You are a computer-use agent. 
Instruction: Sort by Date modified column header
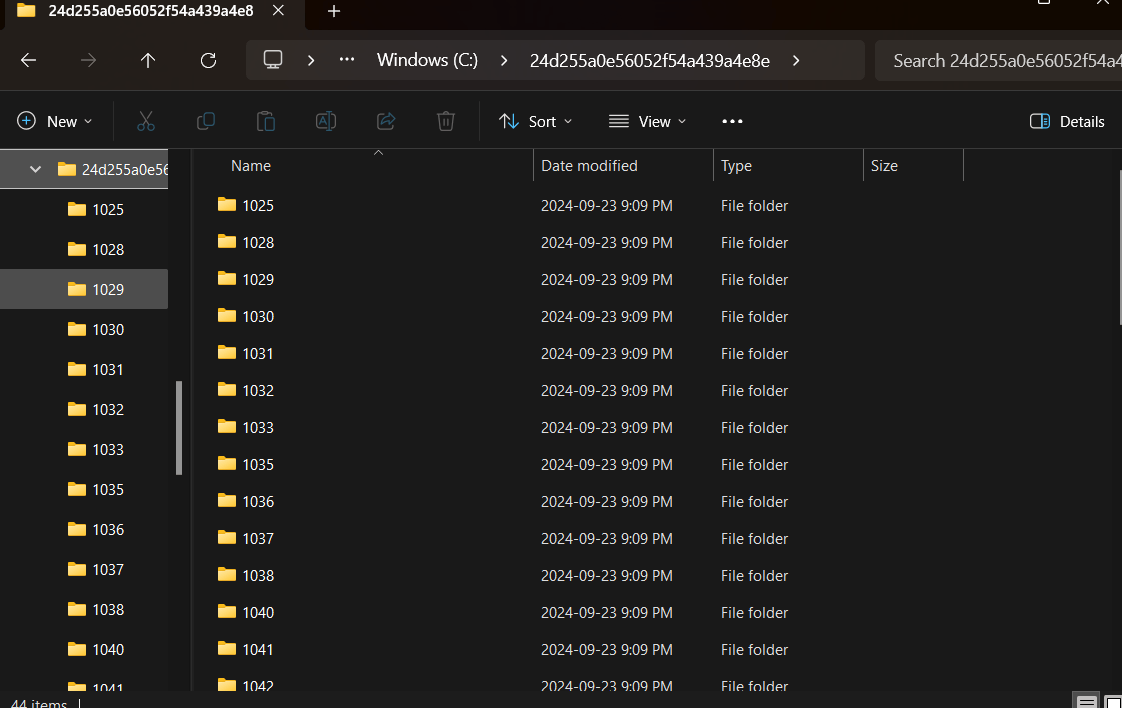(x=623, y=166)
